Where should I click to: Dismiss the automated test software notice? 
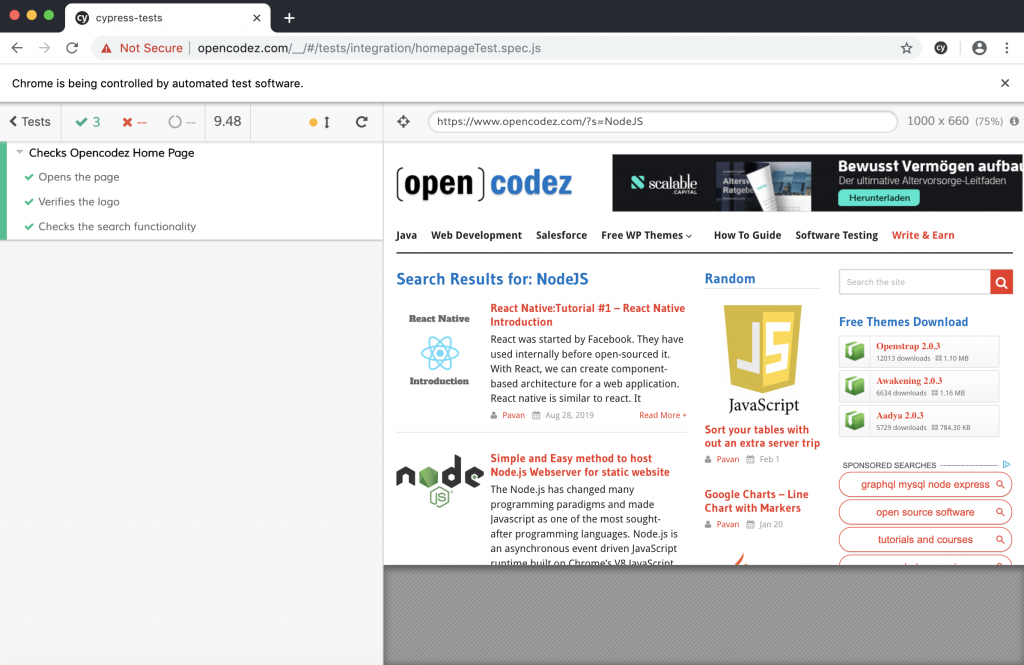[x=1005, y=83]
